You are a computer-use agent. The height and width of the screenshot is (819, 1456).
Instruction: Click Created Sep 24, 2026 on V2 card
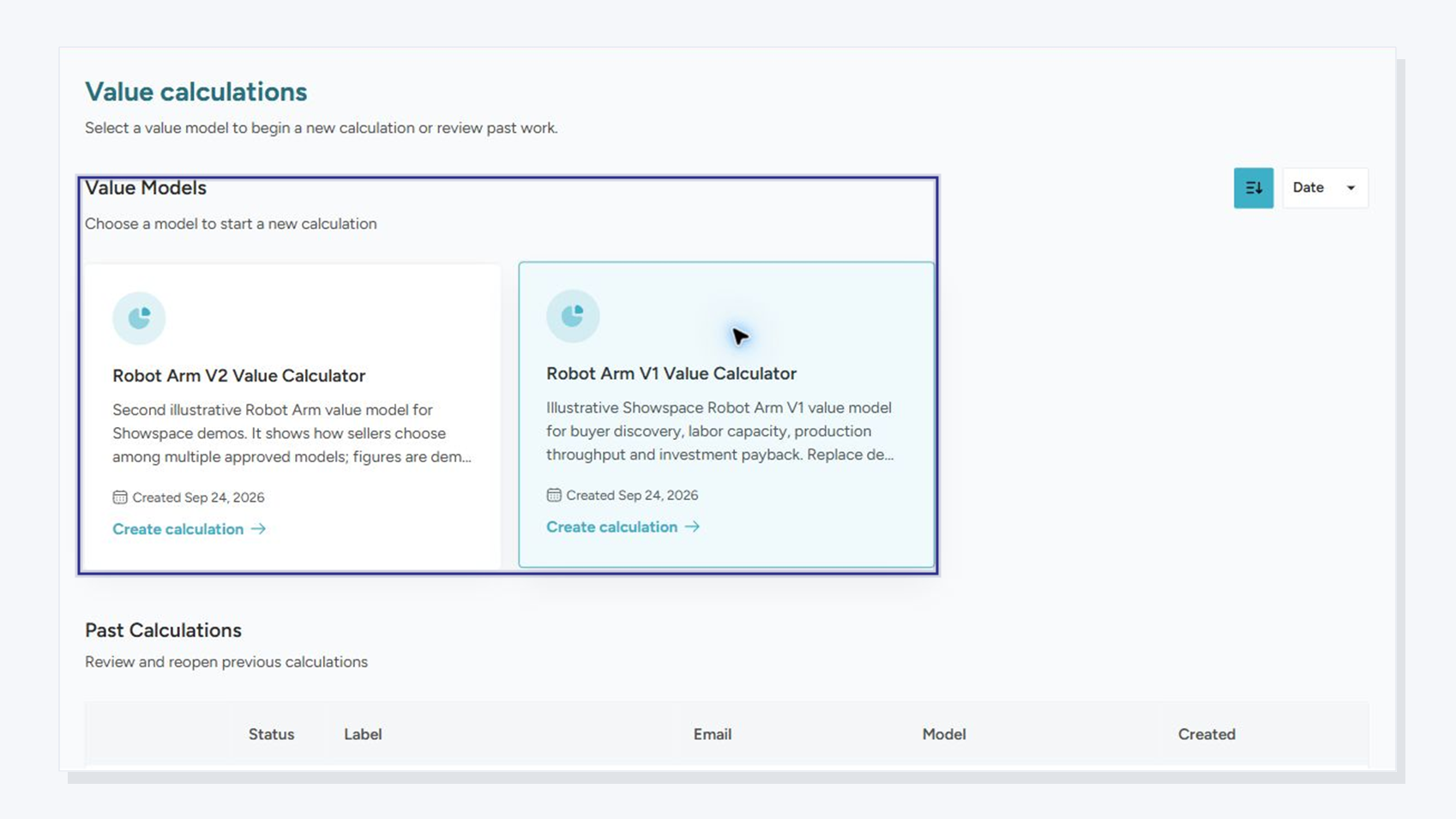(x=198, y=497)
